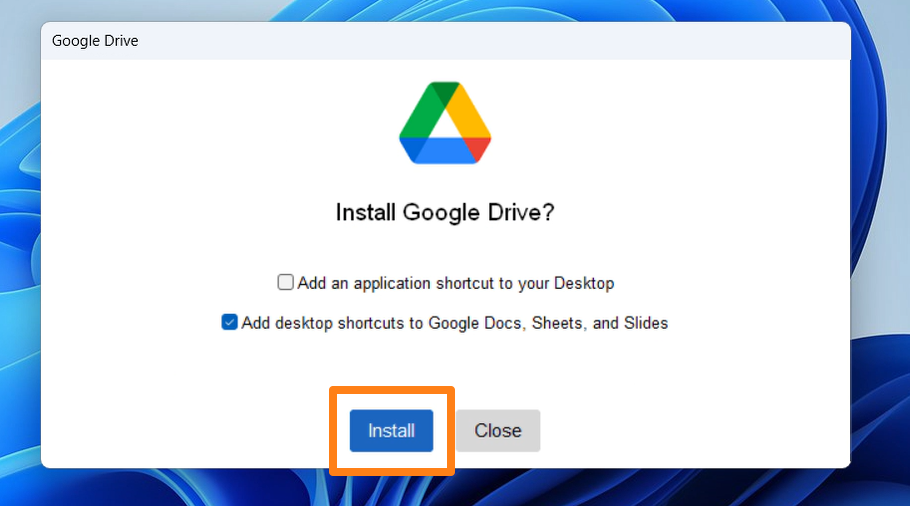910x506 pixels.
Task: Click the Close button
Action: pyautogui.click(x=498, y=431)
